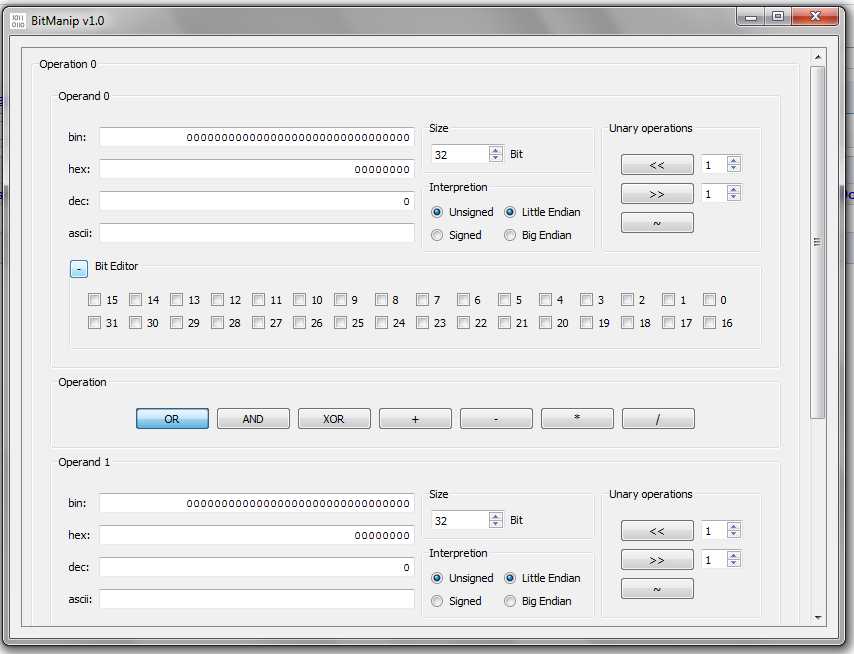Click Operand 1 hex input field
Screen dimensions: 854x654
click(x=257, y=535)
